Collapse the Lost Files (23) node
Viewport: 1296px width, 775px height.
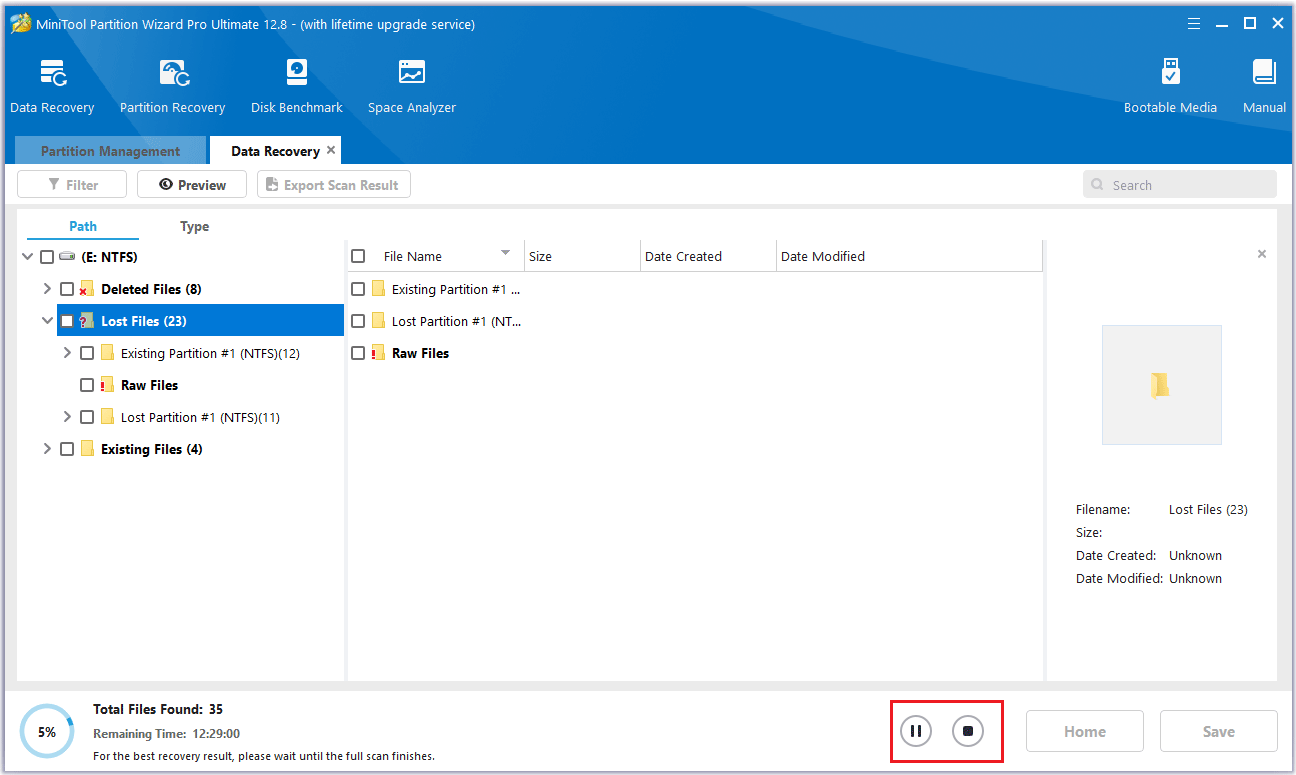coord(47,321)
